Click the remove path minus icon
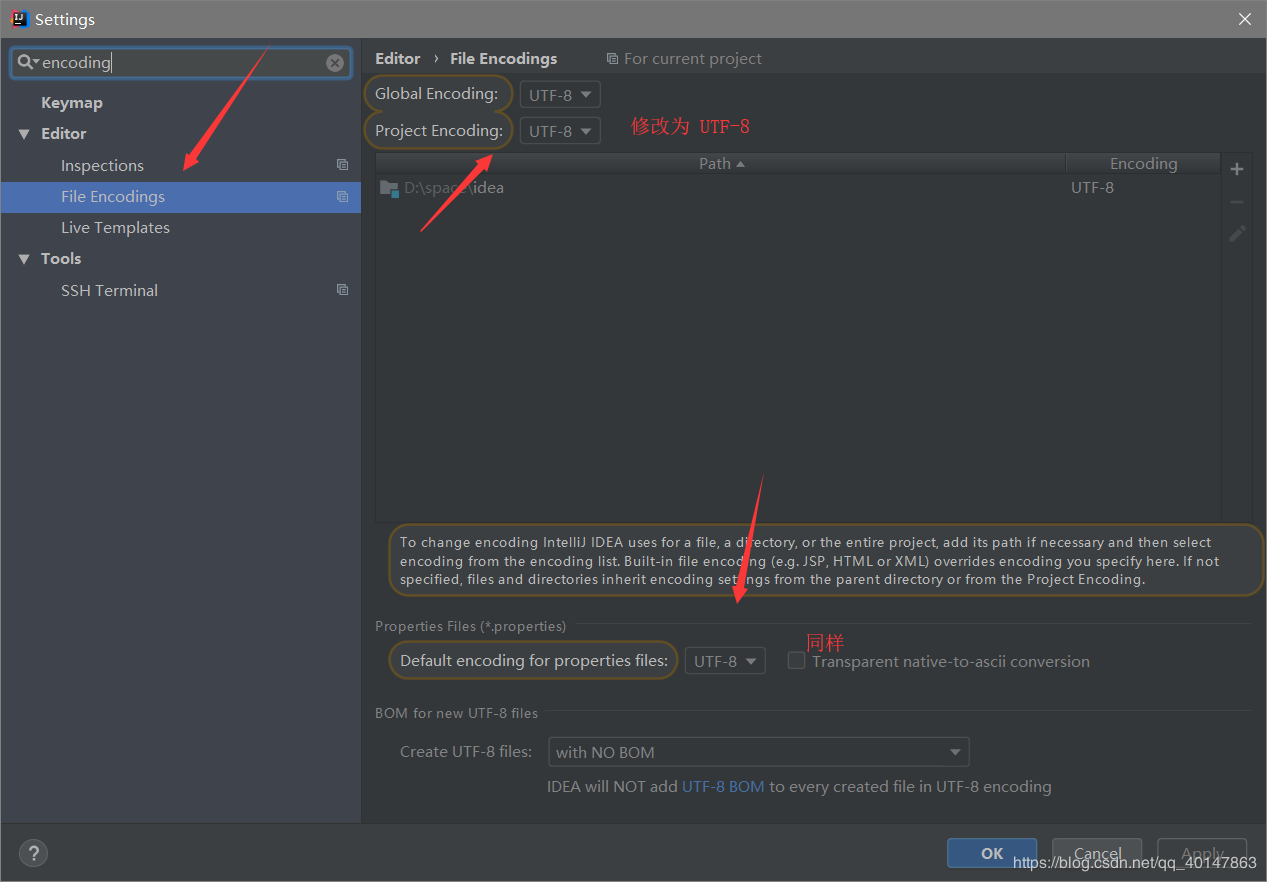 (x=1237, y=202)
